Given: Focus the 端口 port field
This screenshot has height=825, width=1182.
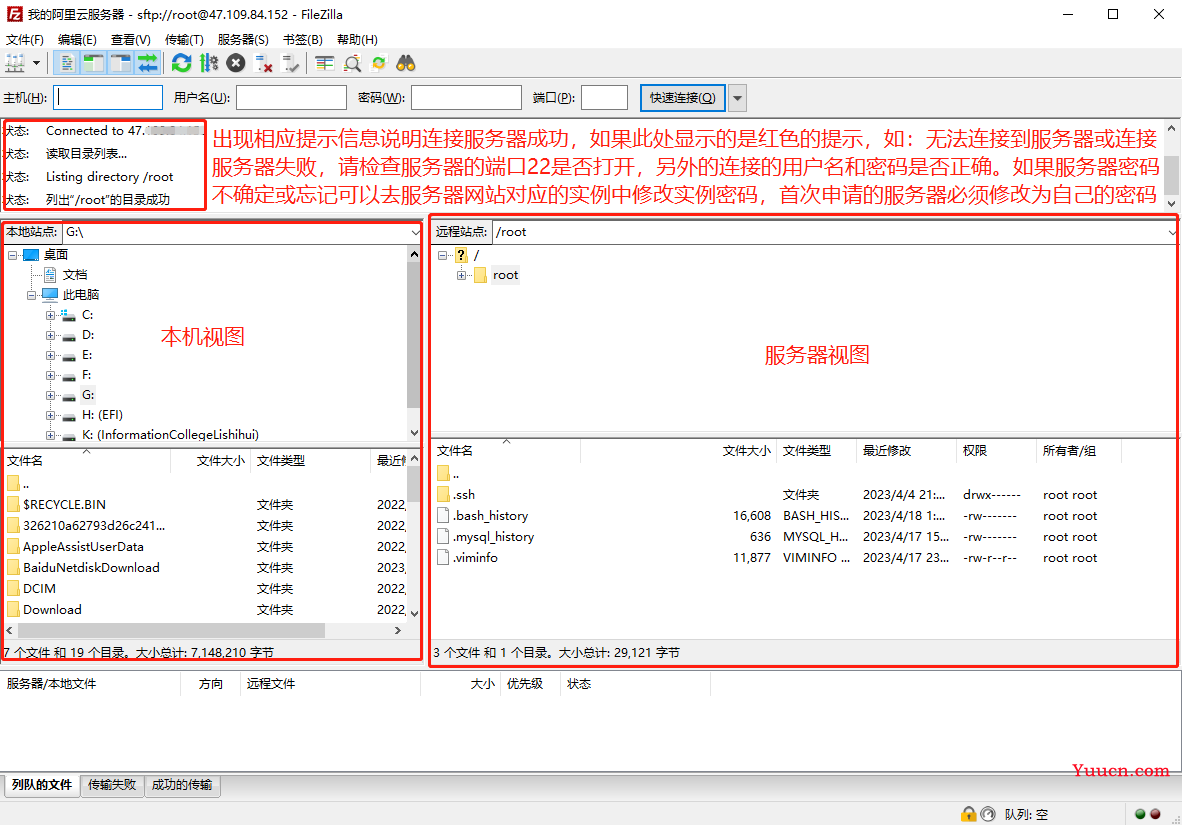Looking at the screenshot, I should coord(605,97).
